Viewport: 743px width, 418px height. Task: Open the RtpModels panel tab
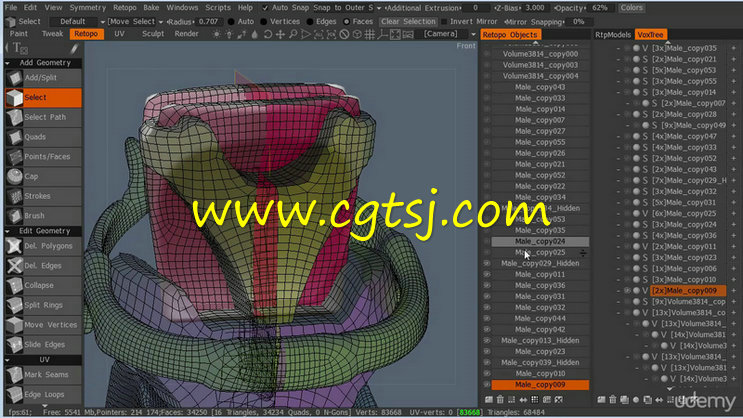coord(613,35)
